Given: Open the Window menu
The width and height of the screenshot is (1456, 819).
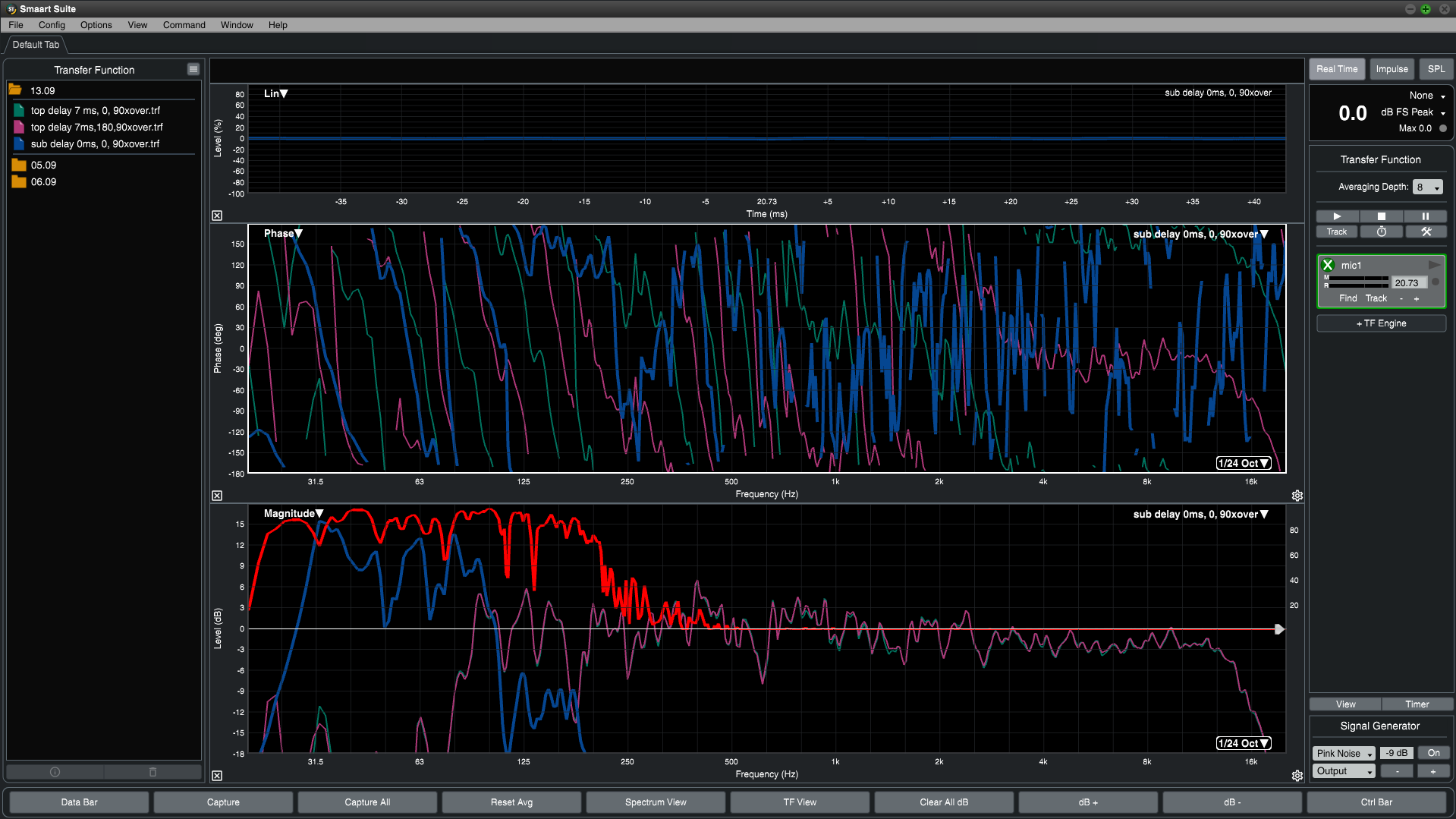Looking at the screenshot, I should (x=237, y=25).
